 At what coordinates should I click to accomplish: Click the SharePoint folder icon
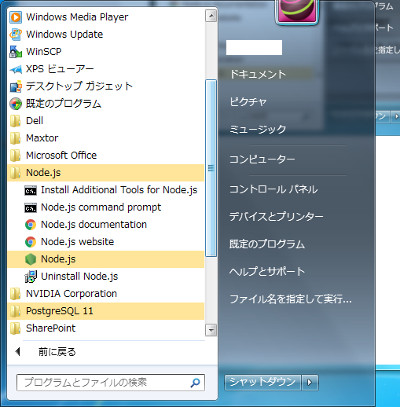[15, 328]
